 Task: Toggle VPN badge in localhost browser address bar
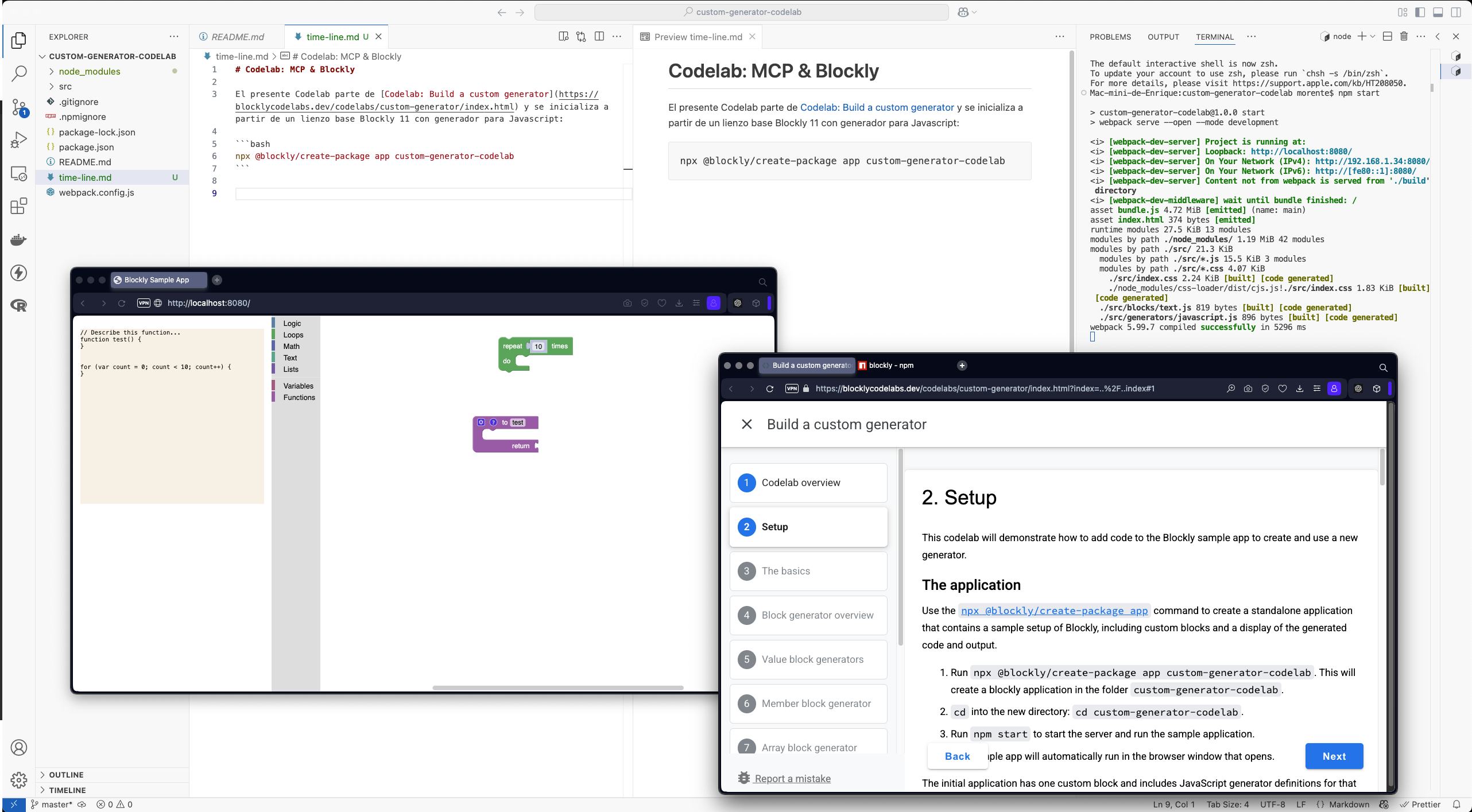click(x=144, y=303)
